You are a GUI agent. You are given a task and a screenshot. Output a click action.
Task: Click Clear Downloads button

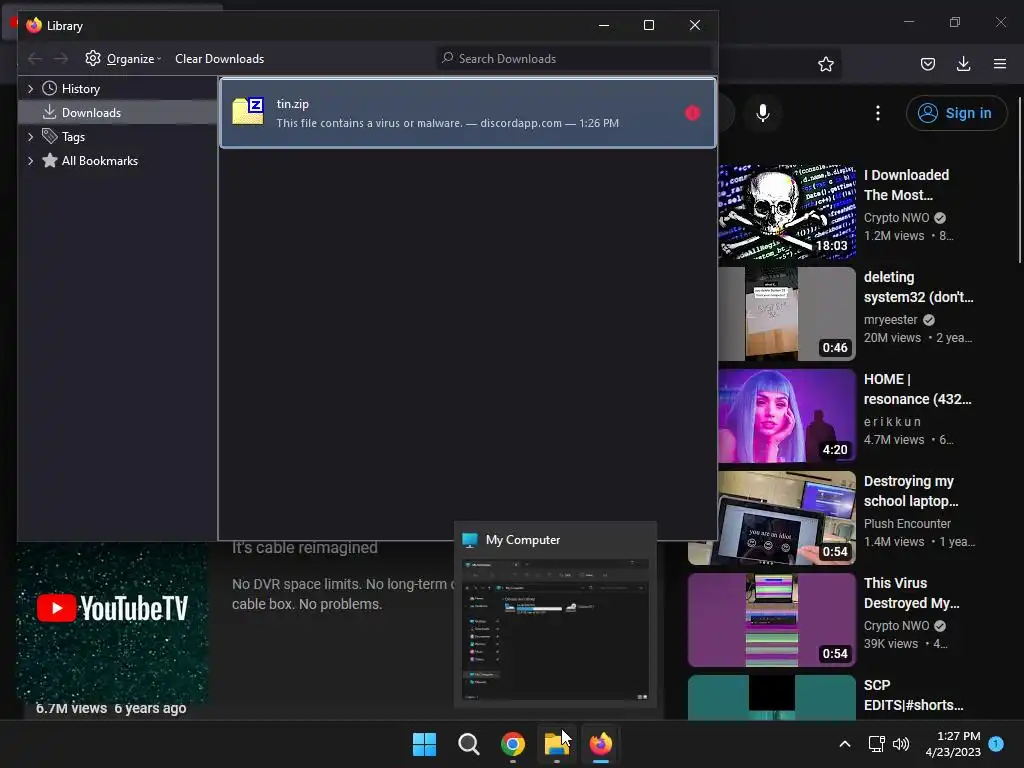[x=219, y=59]
